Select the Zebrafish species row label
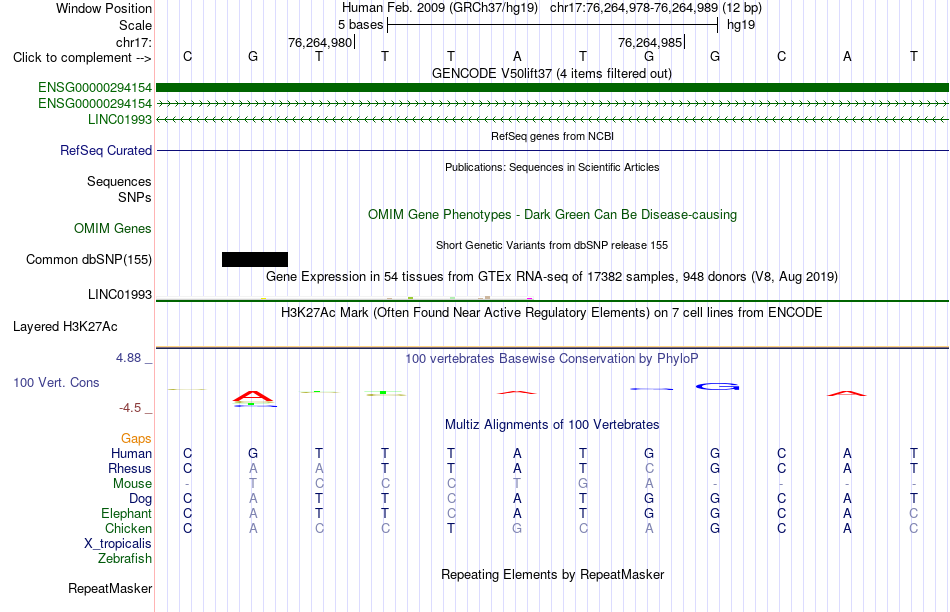The width and height of the screenshot is (950, 612). pos(125,559)
